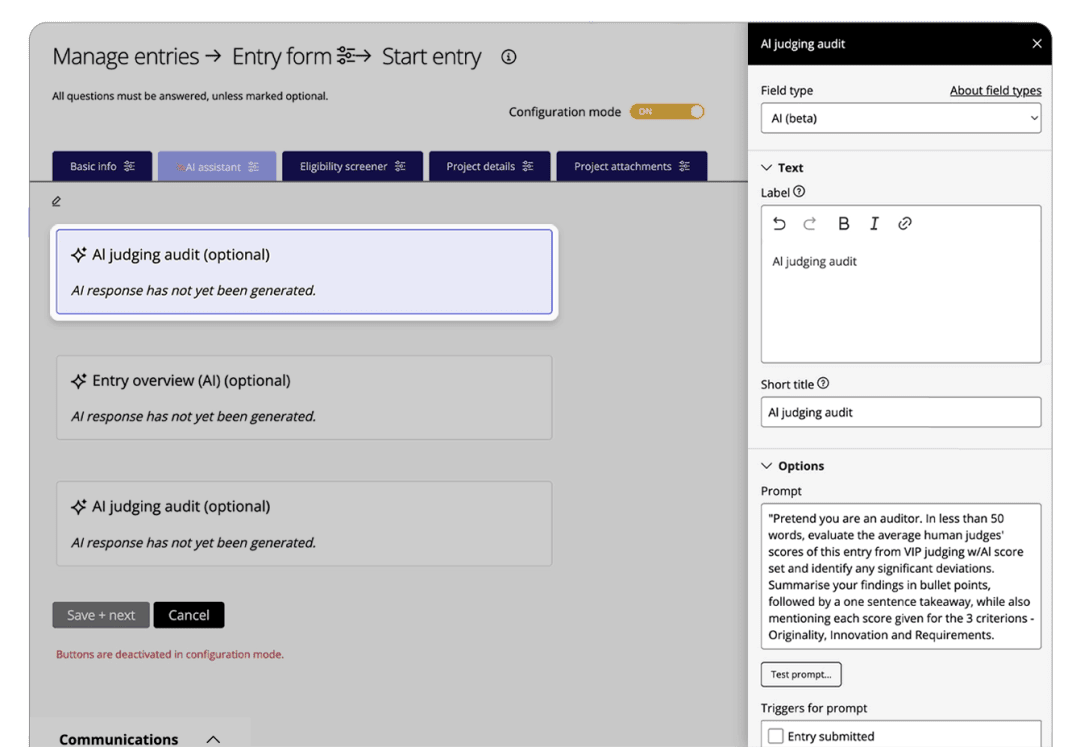The height and width of the screenshot is (747, 1080).
Task: Open the About field types link
Action: pos(995,90)
